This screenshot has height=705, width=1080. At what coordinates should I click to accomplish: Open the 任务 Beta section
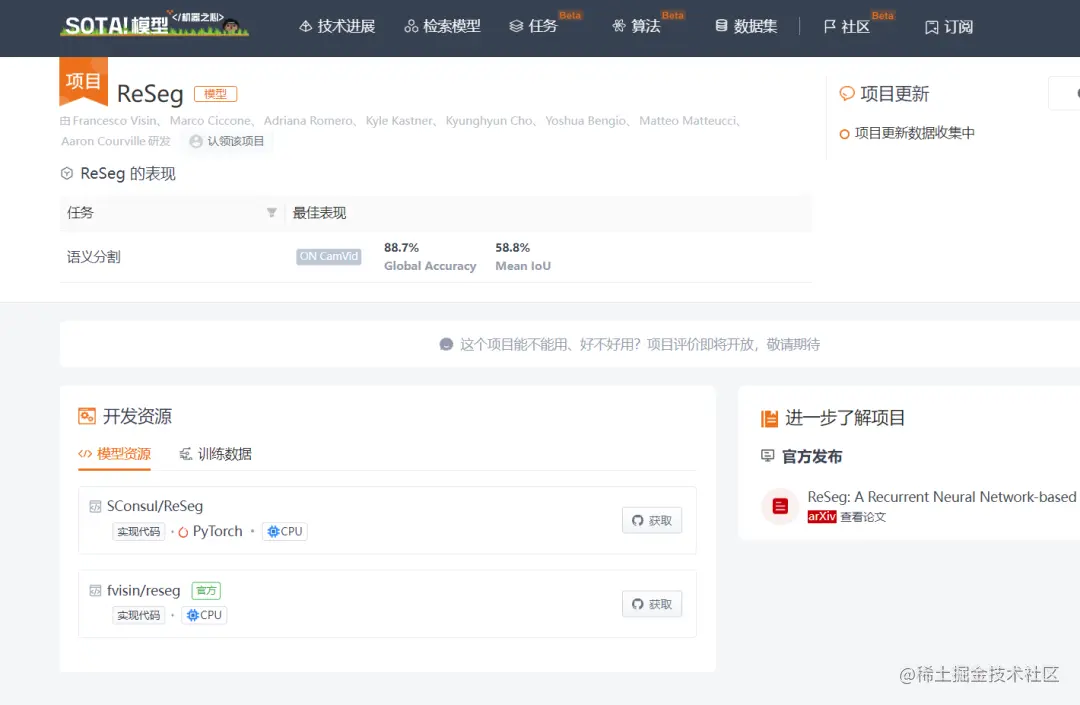pyautogui.click(x=540, y=26)
